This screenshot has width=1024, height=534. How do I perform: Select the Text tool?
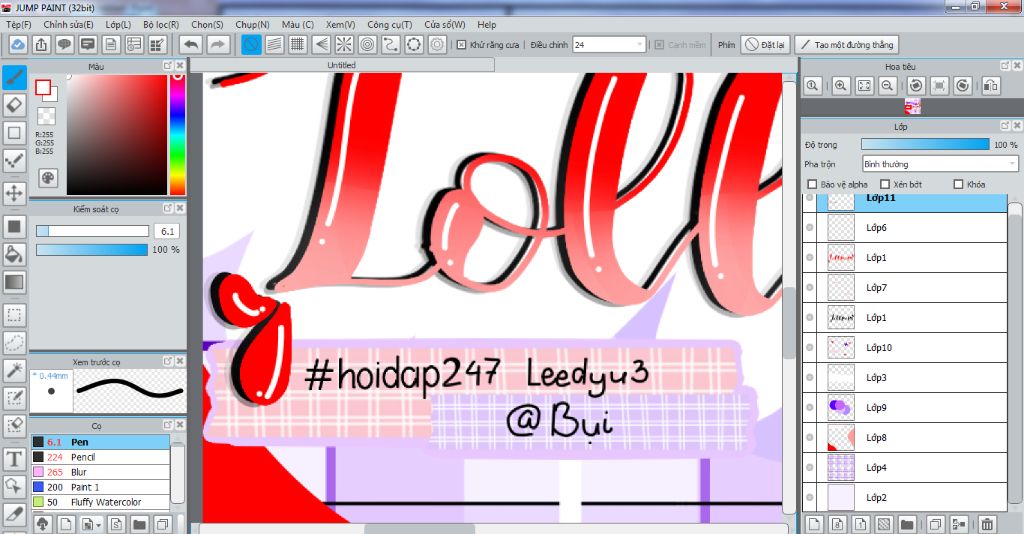[x=14, y=459]
